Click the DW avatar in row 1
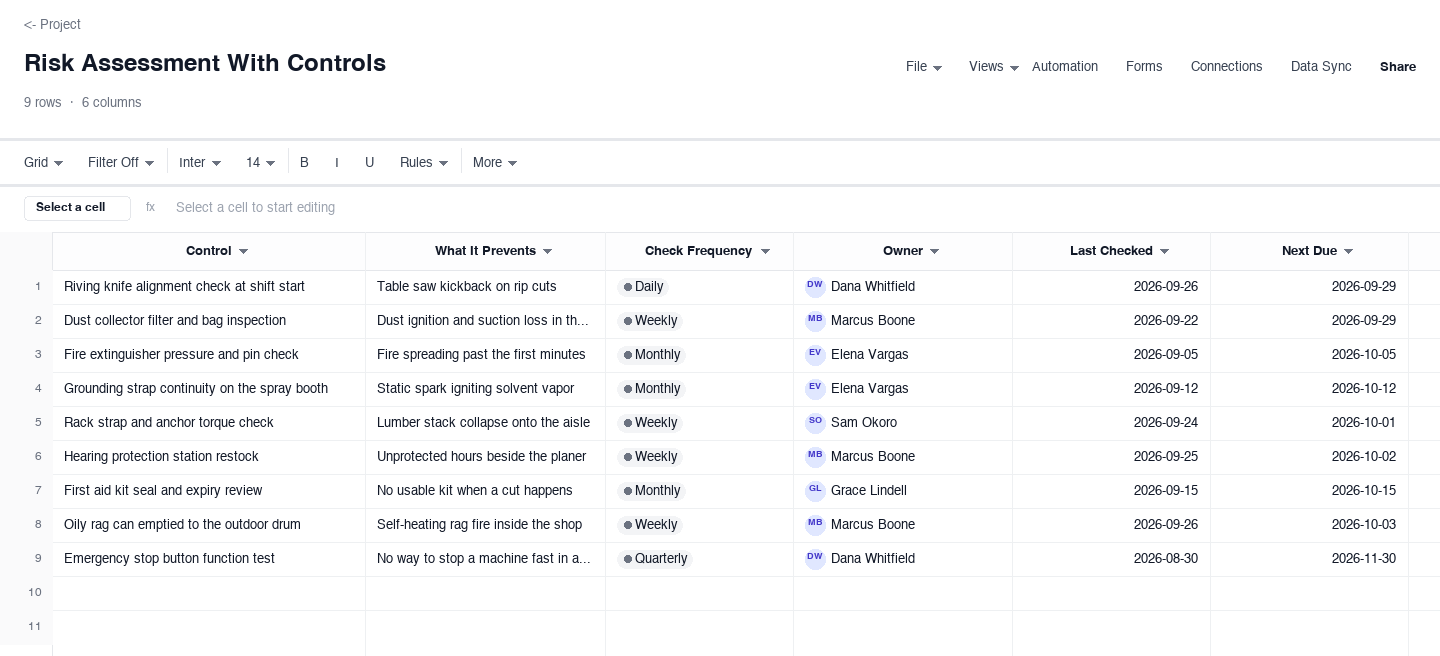Viewport: 1440px width, 656px height. tap(815, 287)
